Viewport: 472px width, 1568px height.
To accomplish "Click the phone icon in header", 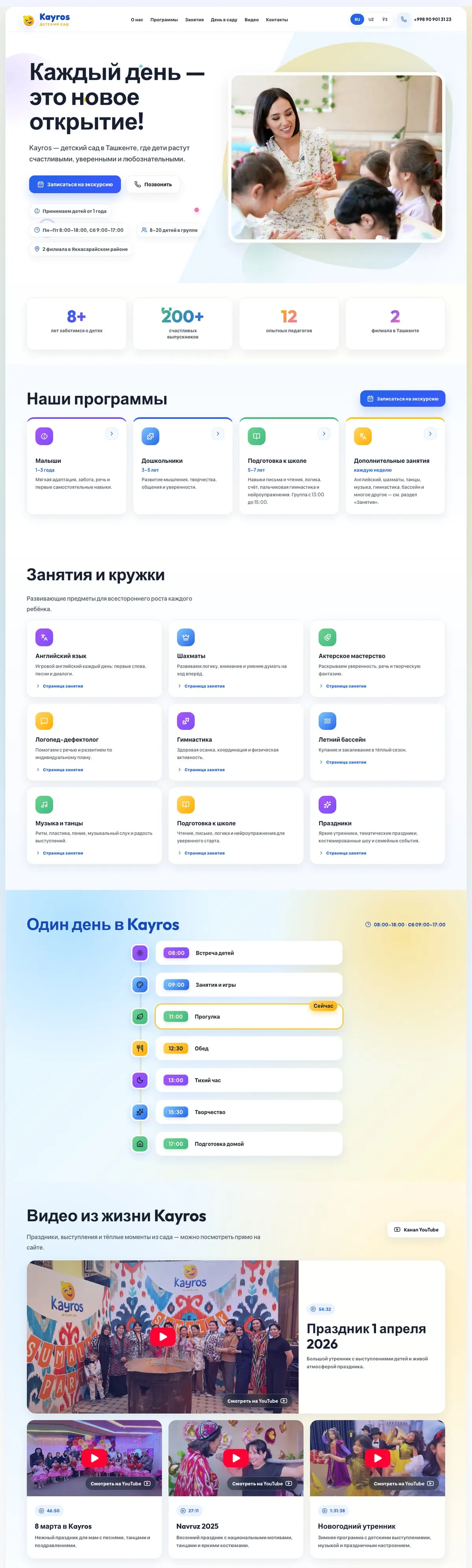I will 403,19.
